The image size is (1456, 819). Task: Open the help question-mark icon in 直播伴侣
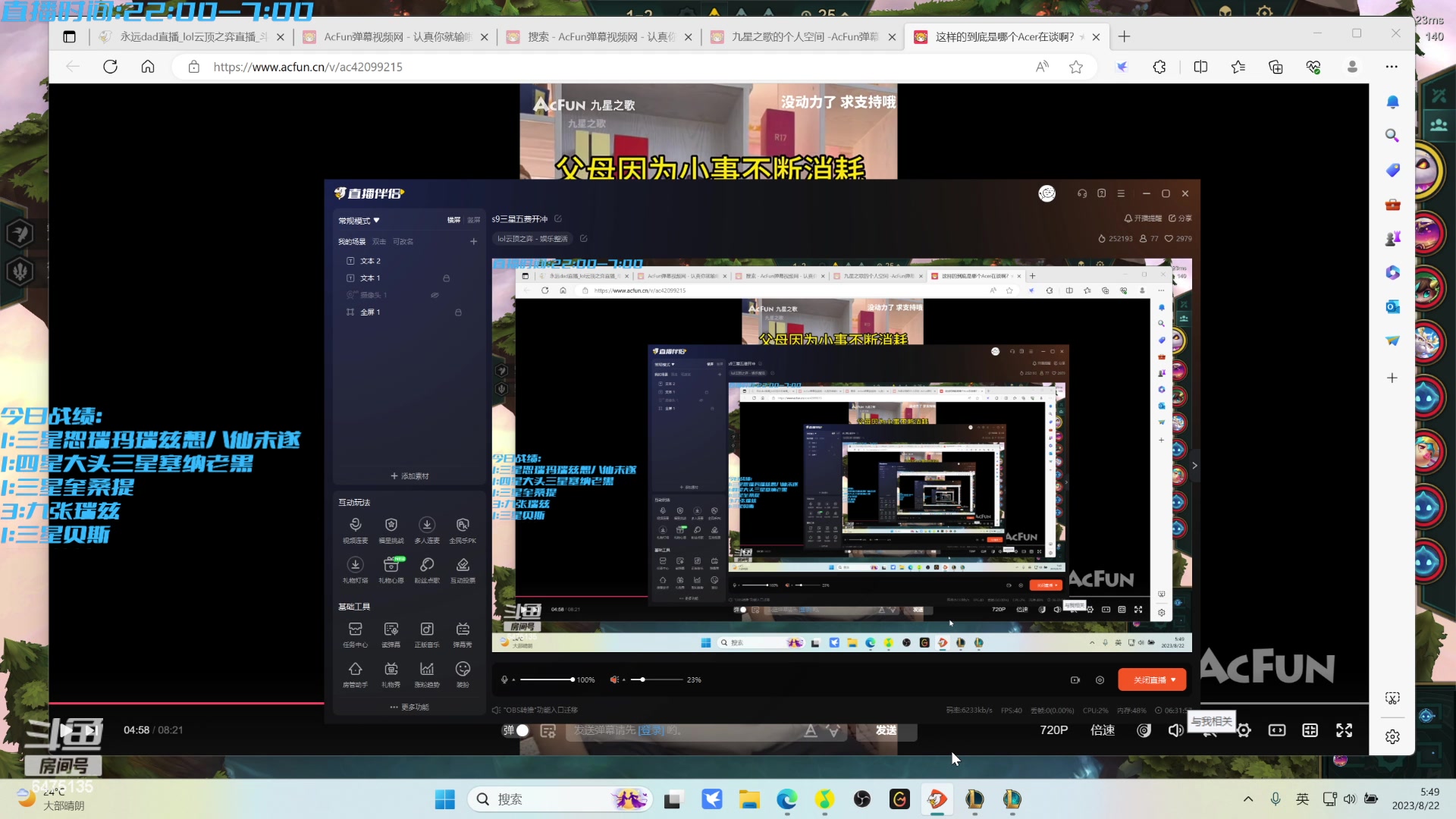(1102, 193)
